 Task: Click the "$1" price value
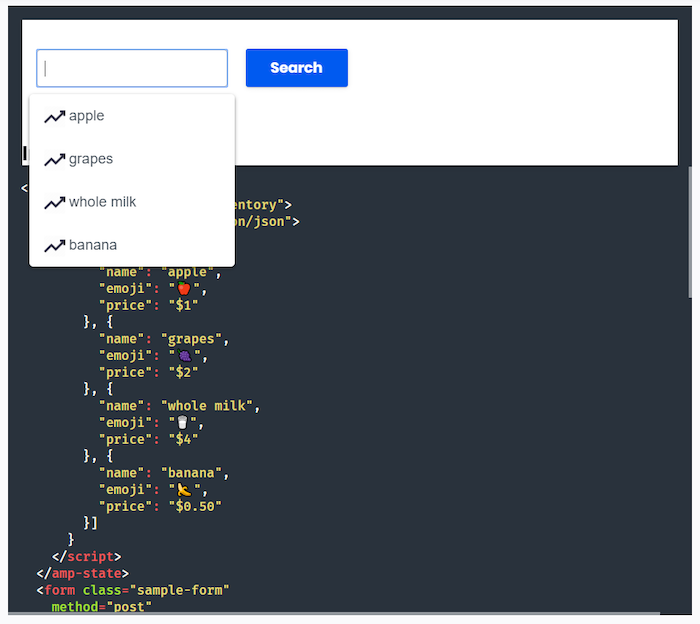(x=183, y=306)
